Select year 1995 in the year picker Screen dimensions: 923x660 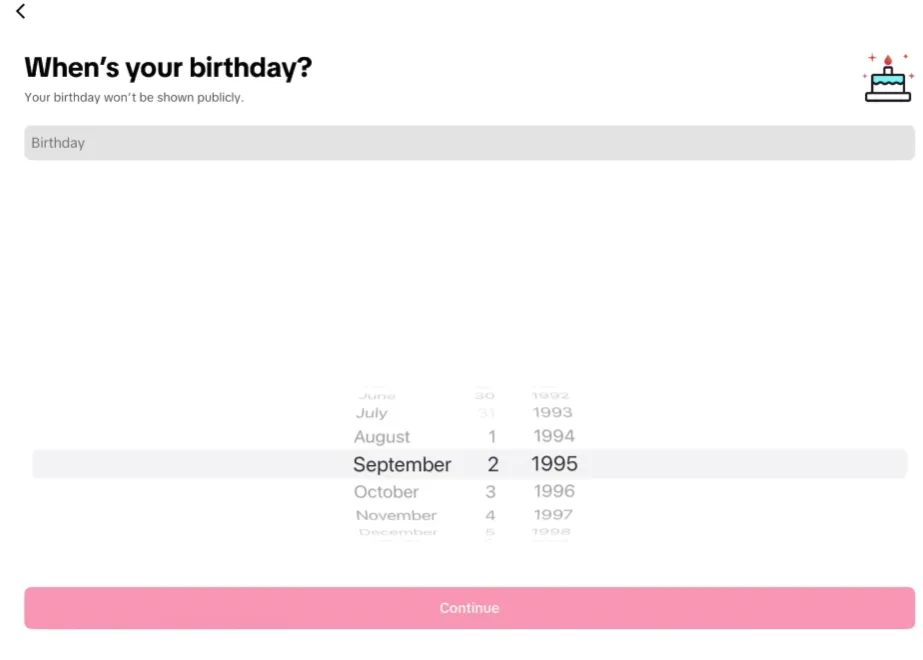click(553, 464)
